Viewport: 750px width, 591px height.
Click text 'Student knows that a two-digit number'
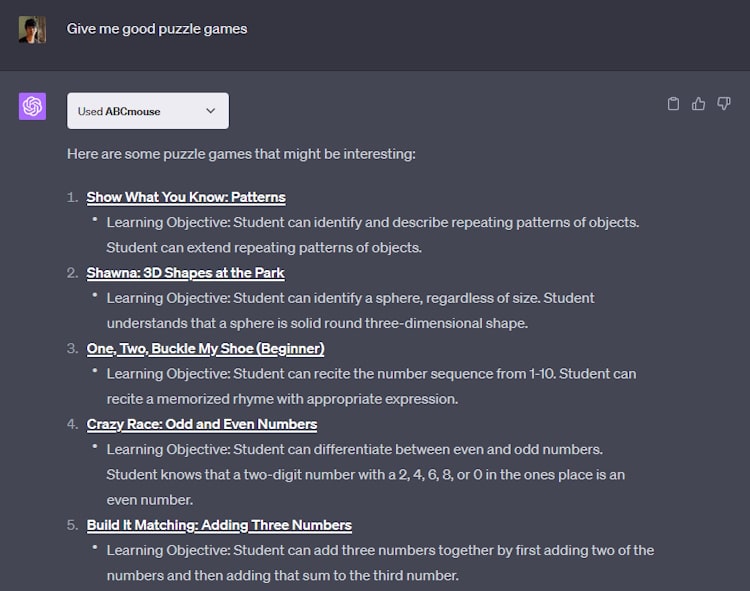[204, 475]
